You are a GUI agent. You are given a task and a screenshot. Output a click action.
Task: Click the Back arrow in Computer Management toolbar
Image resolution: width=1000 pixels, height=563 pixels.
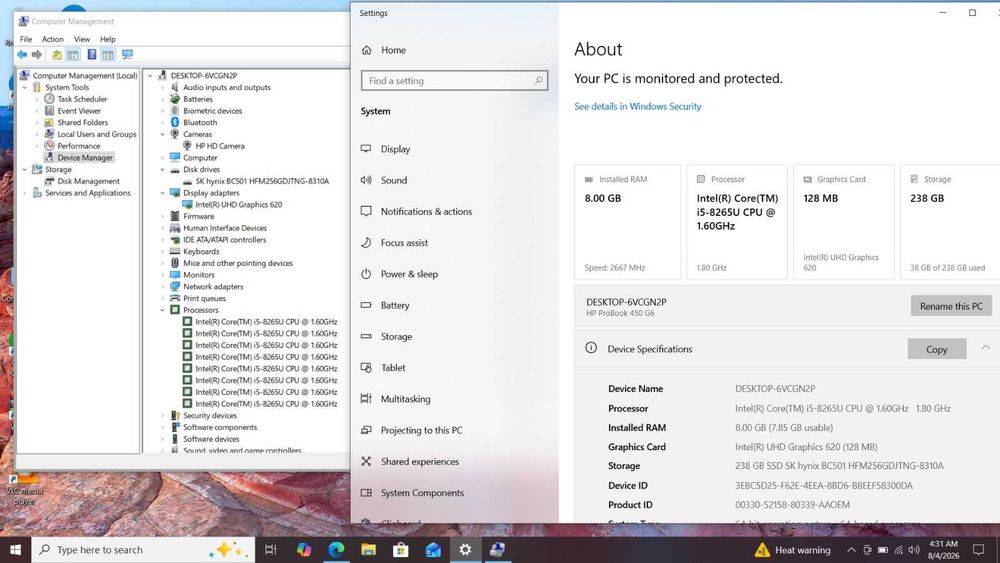(x=22, y=55)
